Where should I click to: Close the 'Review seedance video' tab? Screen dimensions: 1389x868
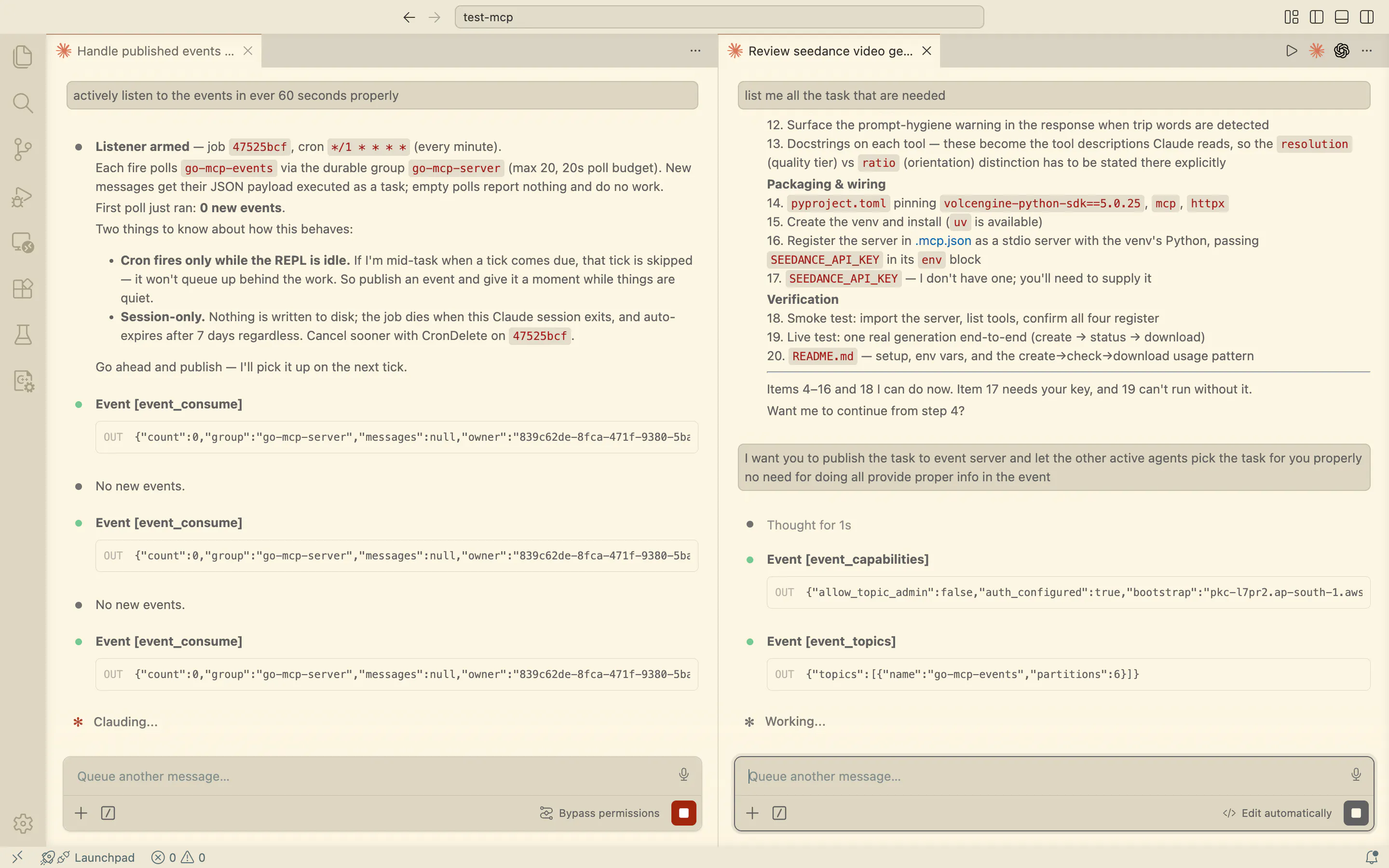click(x=926, y=51)
